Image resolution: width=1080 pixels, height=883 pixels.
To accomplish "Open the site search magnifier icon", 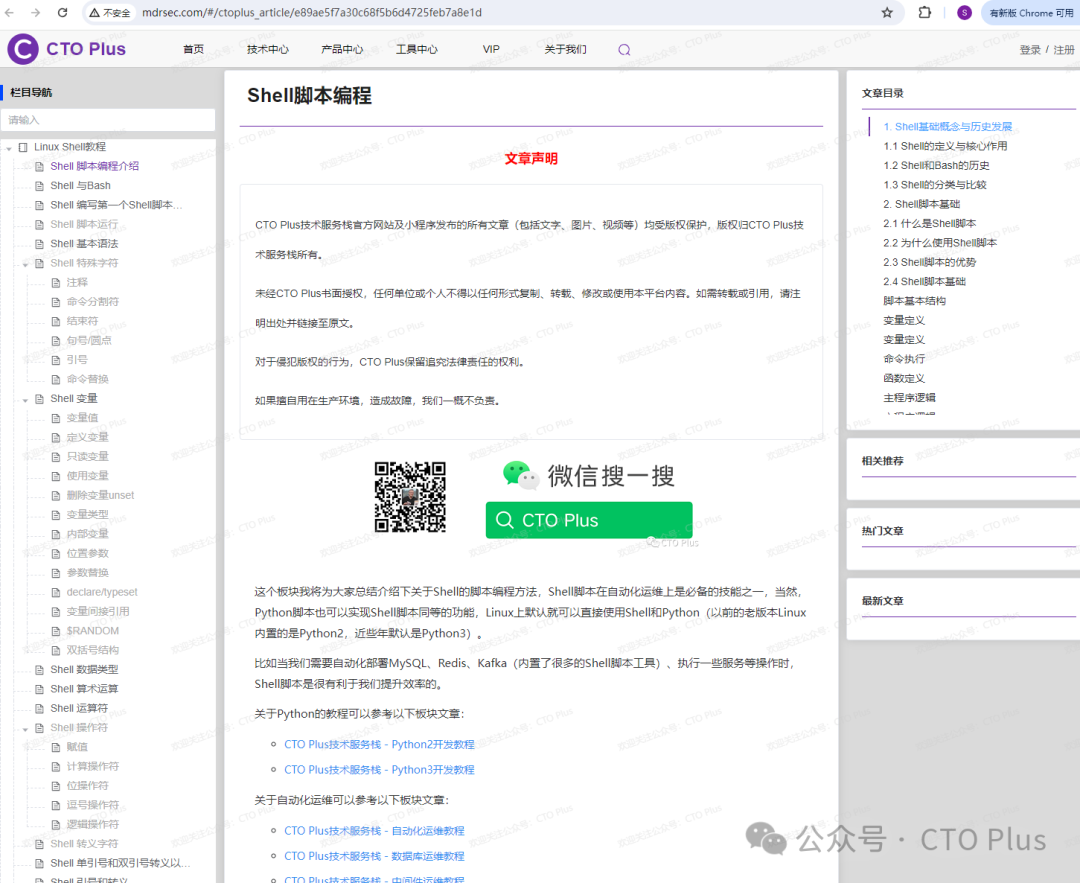I will (x=624, y=50).
